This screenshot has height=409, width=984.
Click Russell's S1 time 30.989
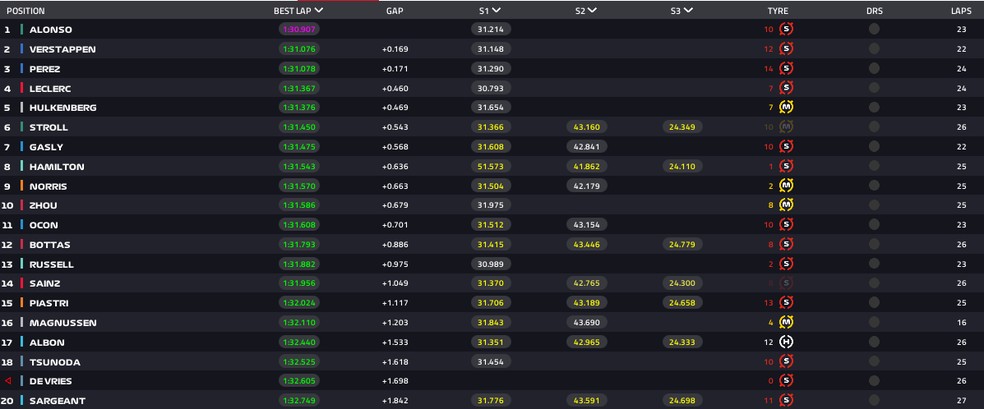(x=491, y=264)
